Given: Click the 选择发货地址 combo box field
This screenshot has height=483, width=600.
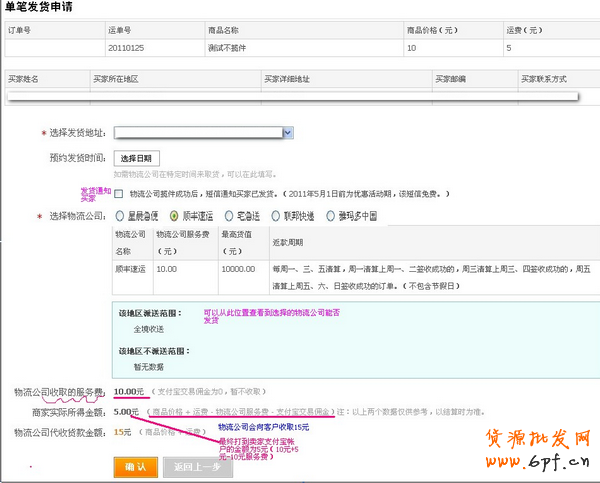Looking at the screenshot, I should click(x=204, y=133).
